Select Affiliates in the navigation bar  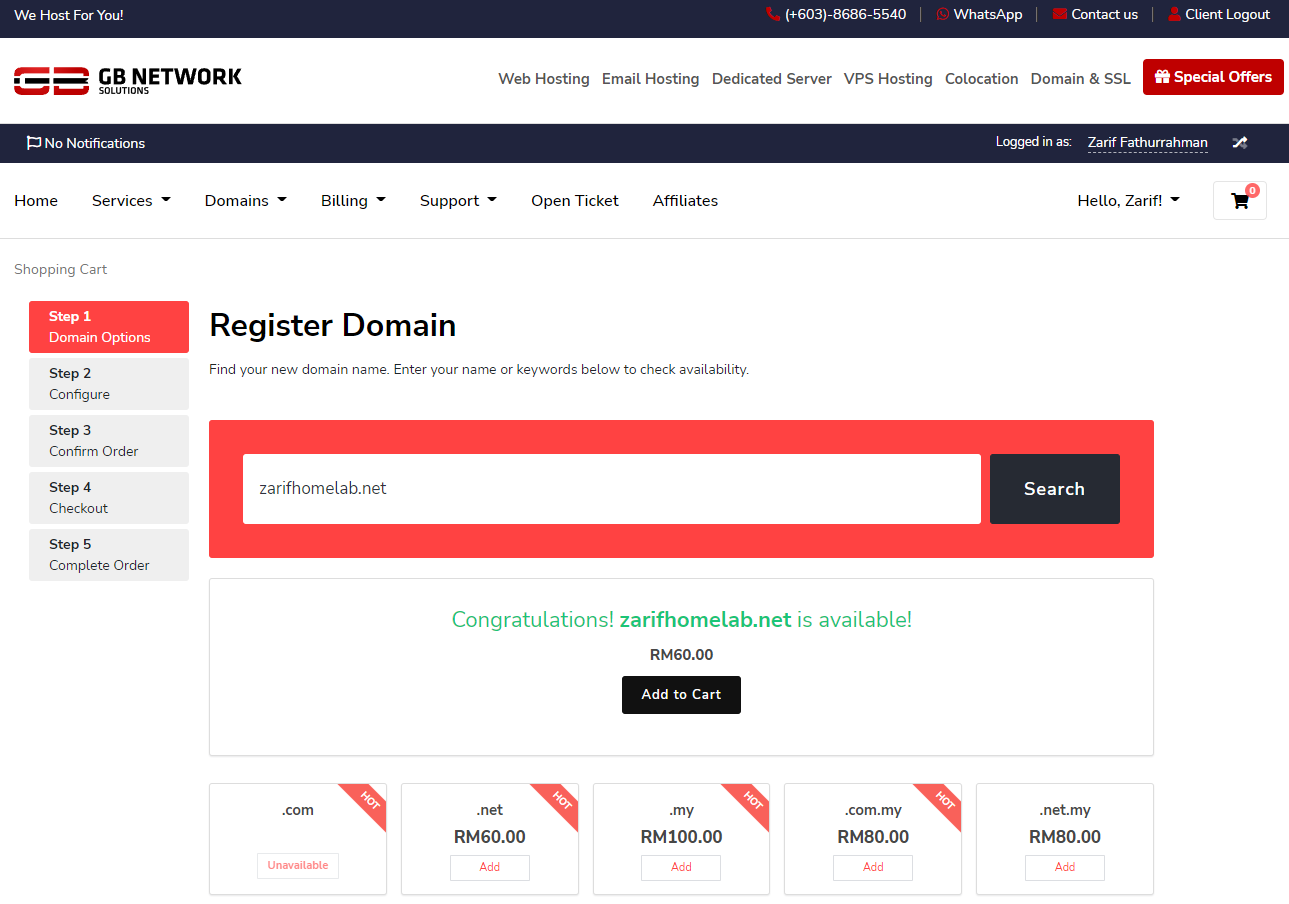pos(685,201)
